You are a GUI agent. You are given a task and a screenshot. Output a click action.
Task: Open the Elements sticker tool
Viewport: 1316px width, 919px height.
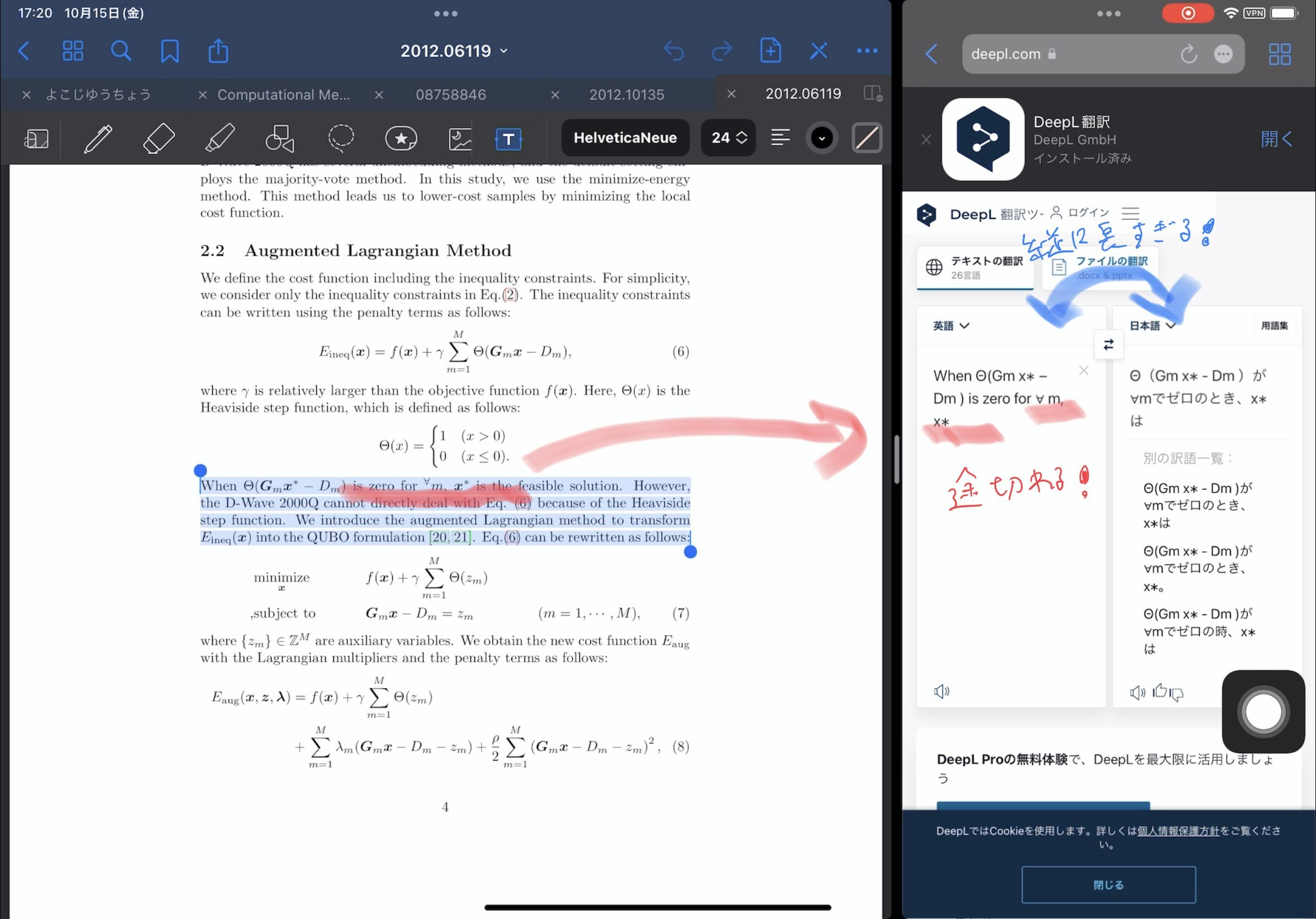click(x=401, y=138)
